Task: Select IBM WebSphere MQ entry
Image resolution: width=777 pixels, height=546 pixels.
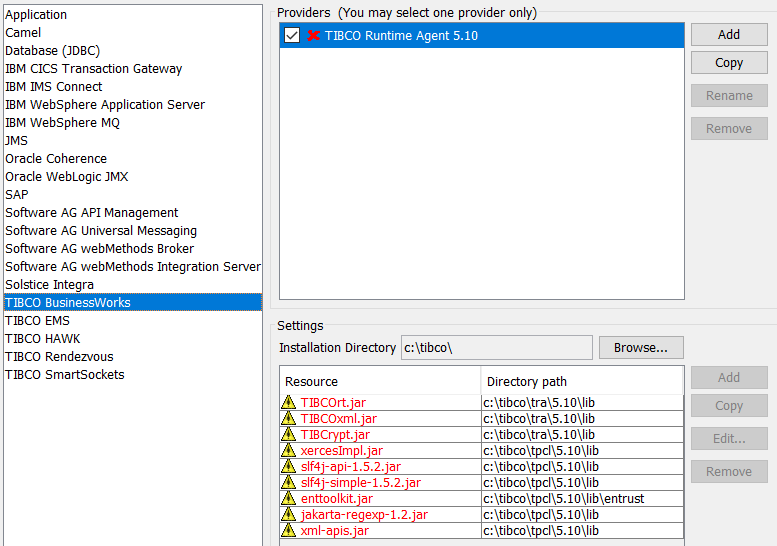Action: click(x=133, y=123)
